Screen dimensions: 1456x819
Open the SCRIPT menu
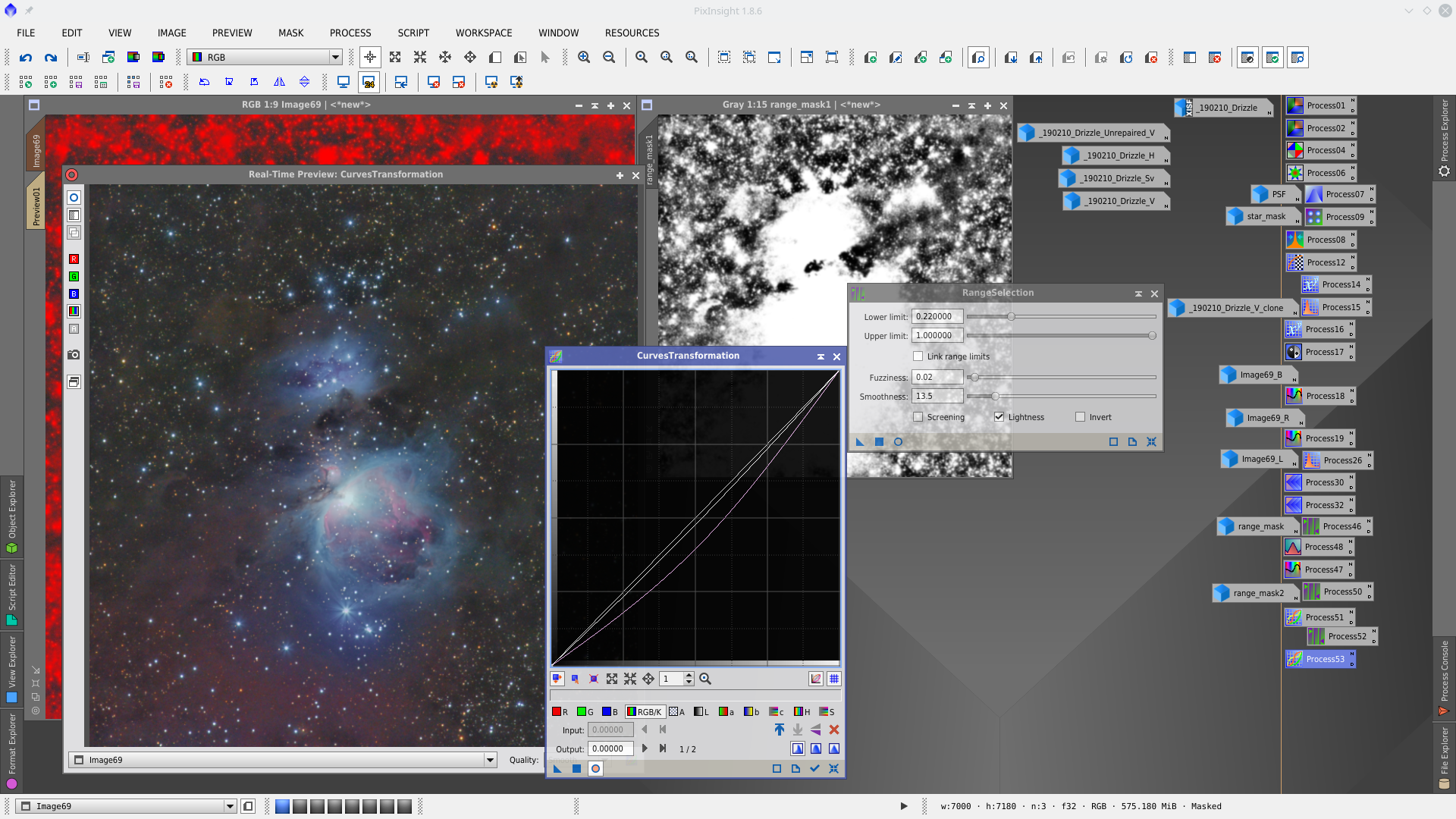pyautogui.click(x=413, y=33)
